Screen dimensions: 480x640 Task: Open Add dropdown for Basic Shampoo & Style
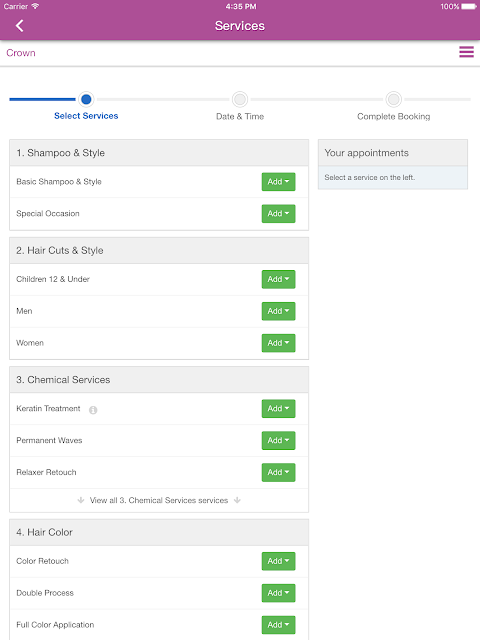click(x=278, y=182)
